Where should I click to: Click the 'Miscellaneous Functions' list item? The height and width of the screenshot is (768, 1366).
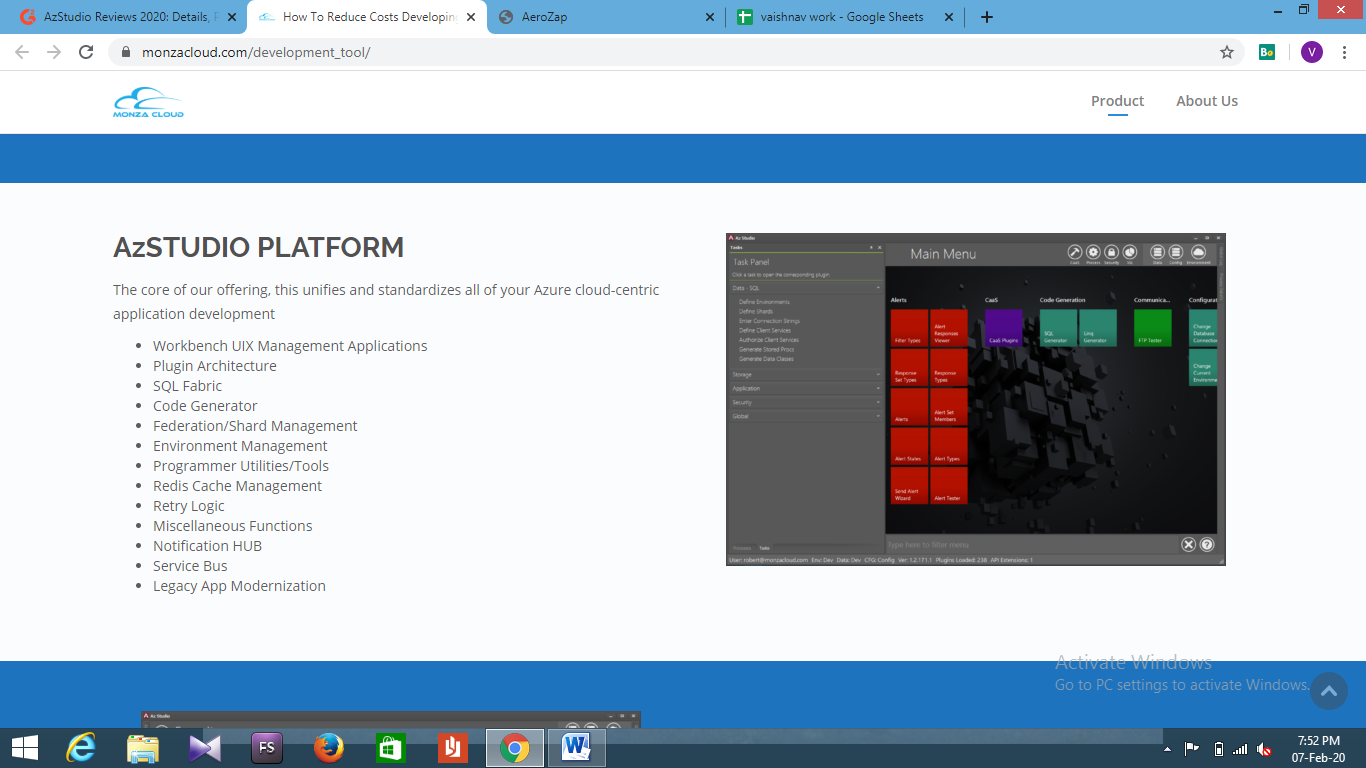pos(233,526)
